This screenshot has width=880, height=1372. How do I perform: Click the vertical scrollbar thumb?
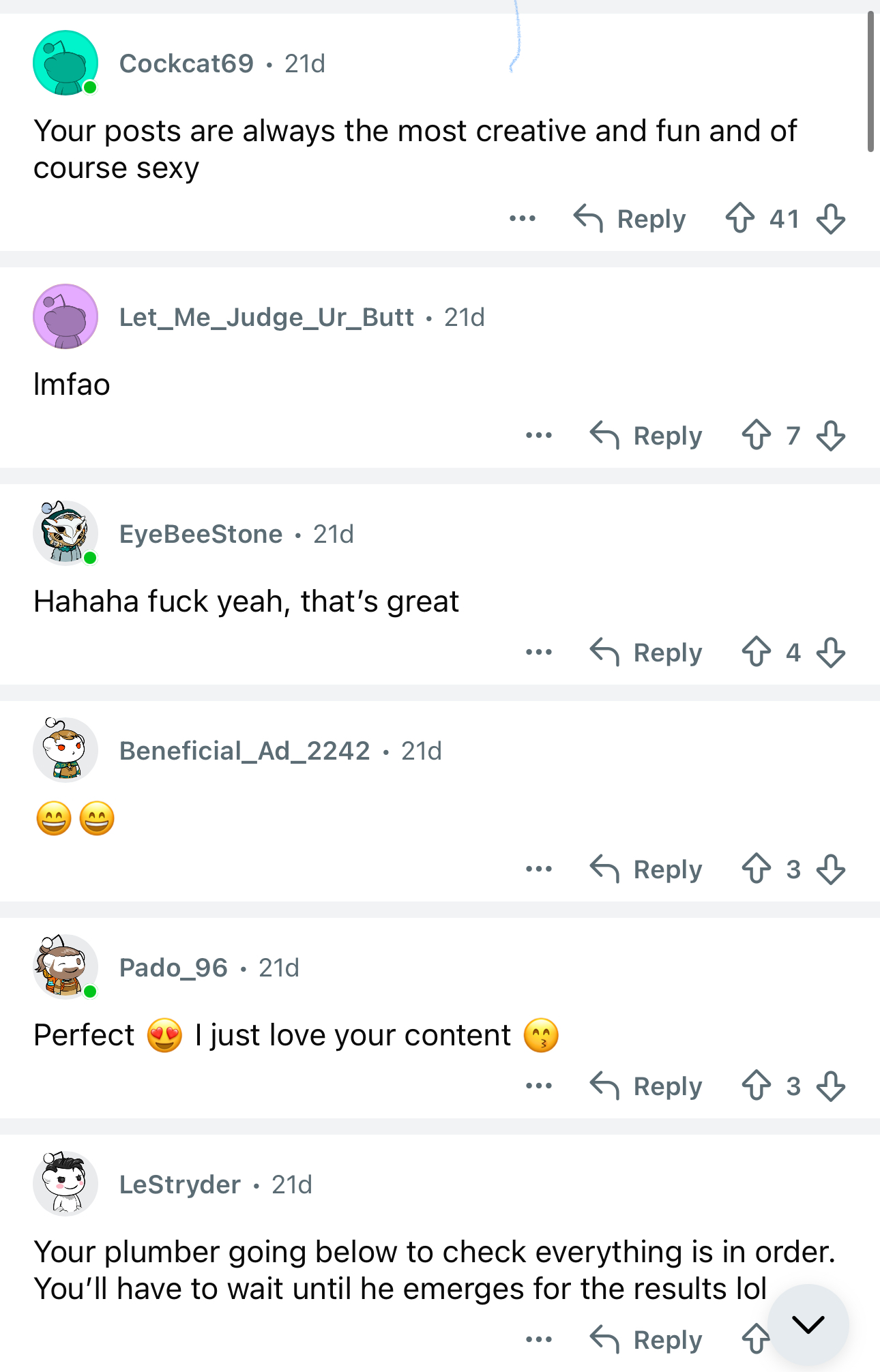(x=870, y=82)
